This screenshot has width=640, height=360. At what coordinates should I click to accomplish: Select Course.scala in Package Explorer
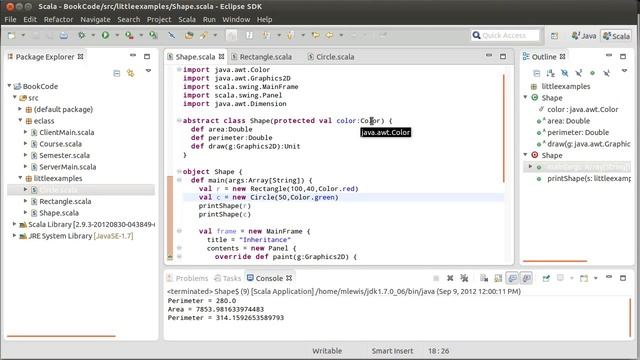tap(60, 144)
